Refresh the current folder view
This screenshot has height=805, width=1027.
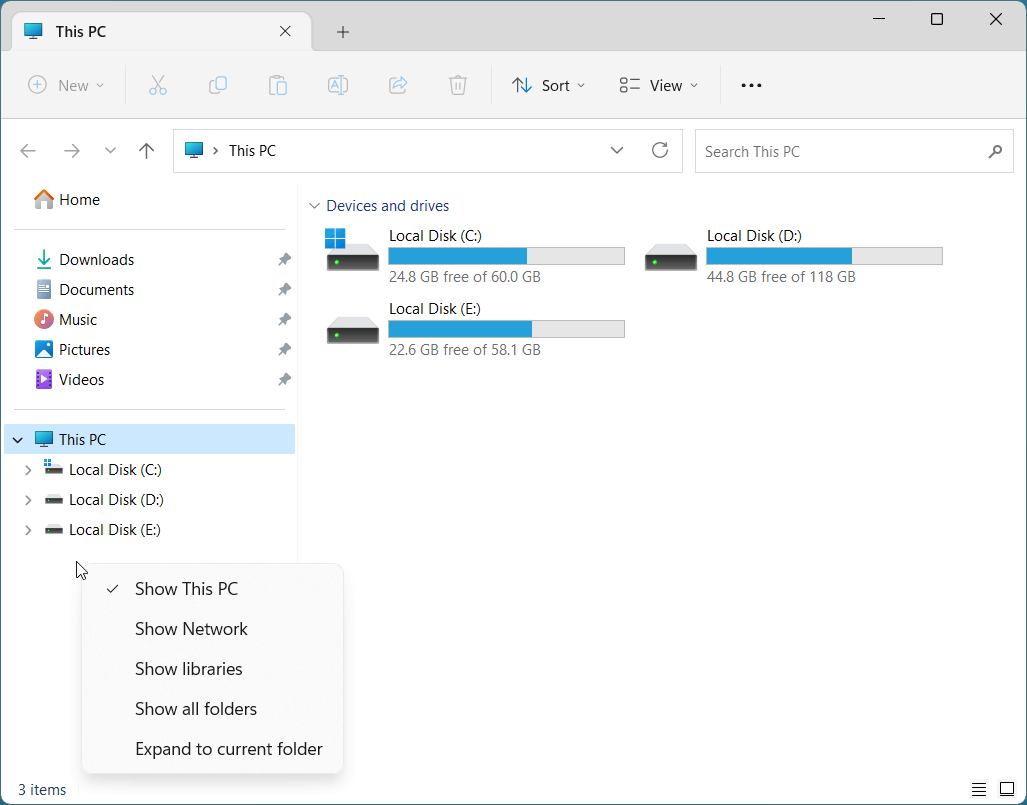click(x=660, y=150)
